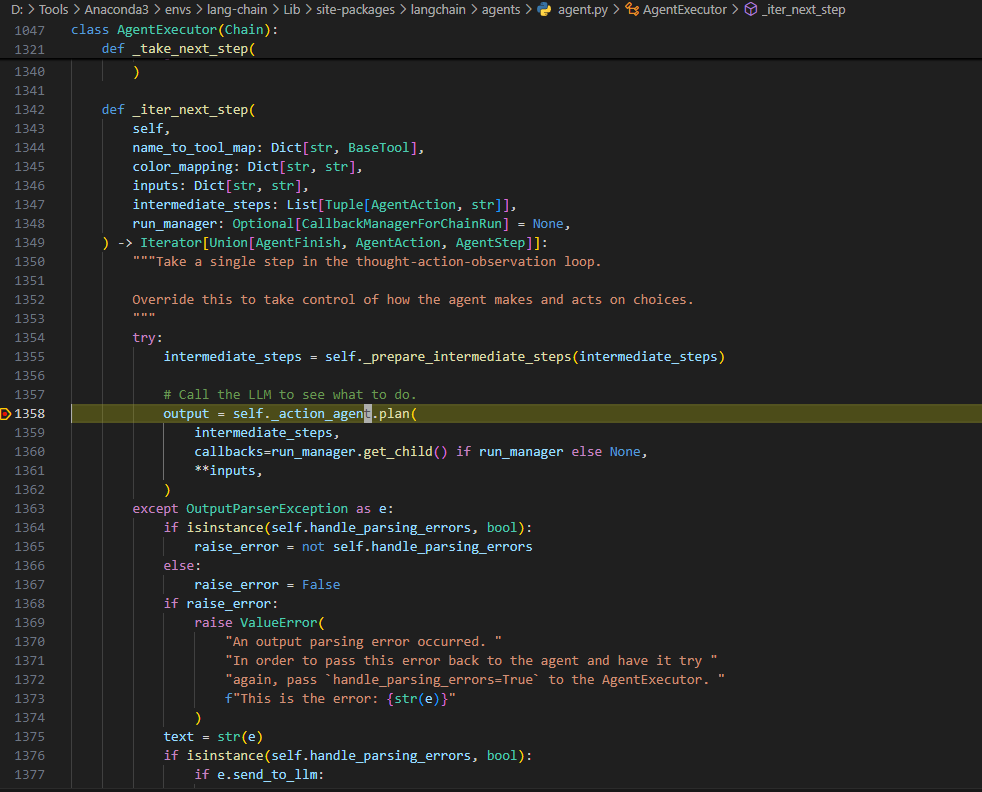The width and height of the screenshot is (982, 792).
Task: Click the AgentExecutor class symbol icon
Action: click(633, 10)
